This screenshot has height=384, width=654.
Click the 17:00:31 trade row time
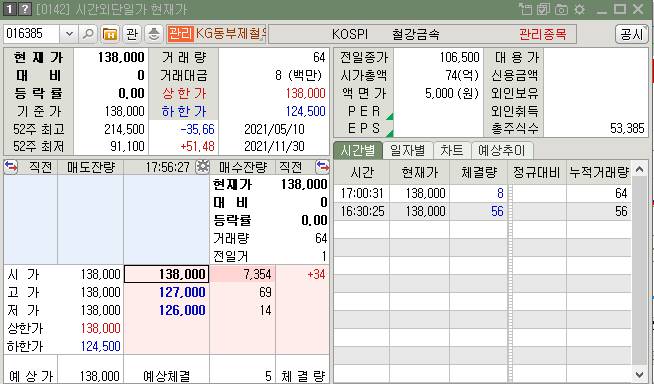[362, 193]
